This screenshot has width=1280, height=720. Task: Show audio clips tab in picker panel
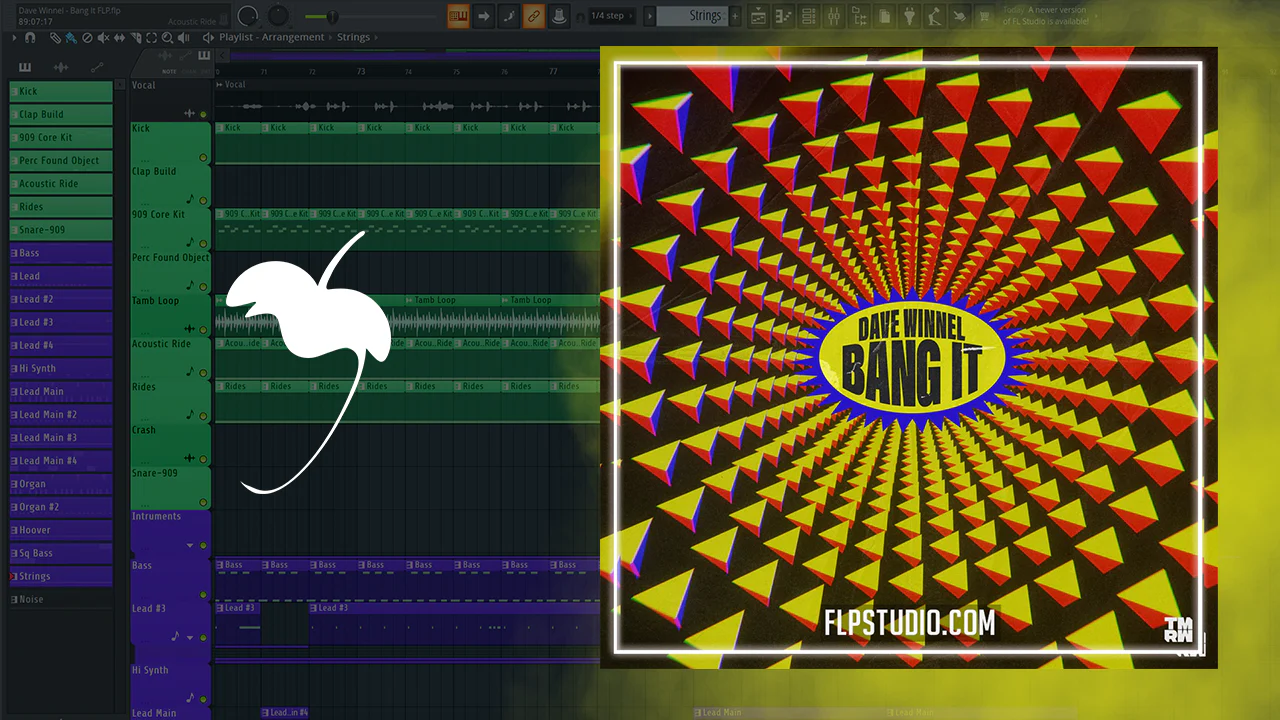click(x=61, y=68)
